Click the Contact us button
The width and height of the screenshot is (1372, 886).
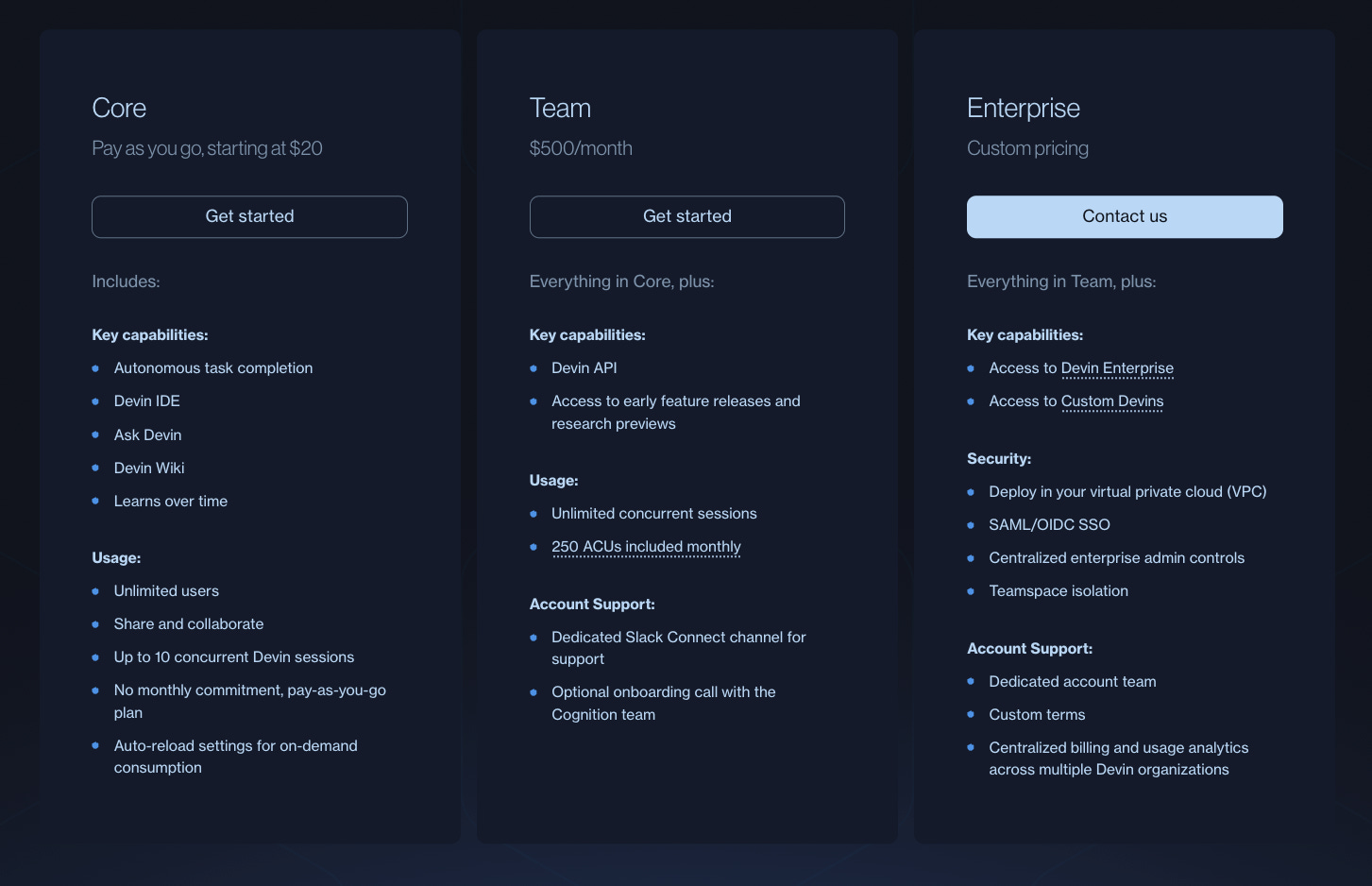pyautogui.click(x=1125, y=216)
